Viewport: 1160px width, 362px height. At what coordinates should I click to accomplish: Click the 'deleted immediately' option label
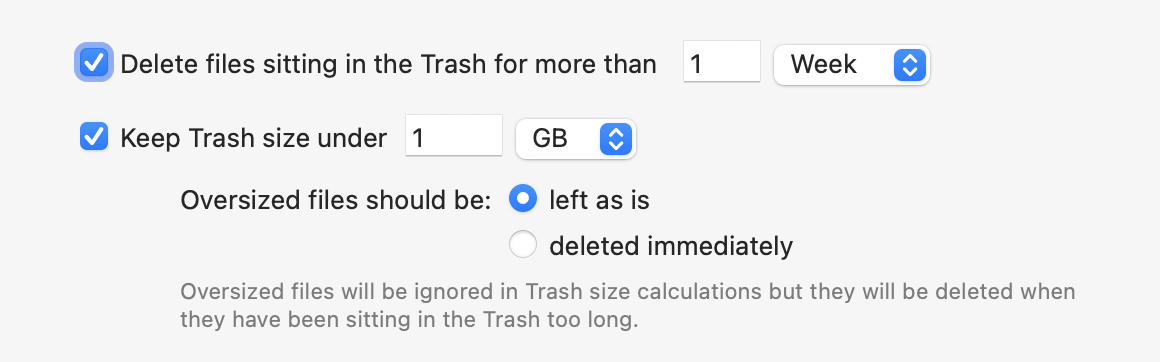pos(671,245)
